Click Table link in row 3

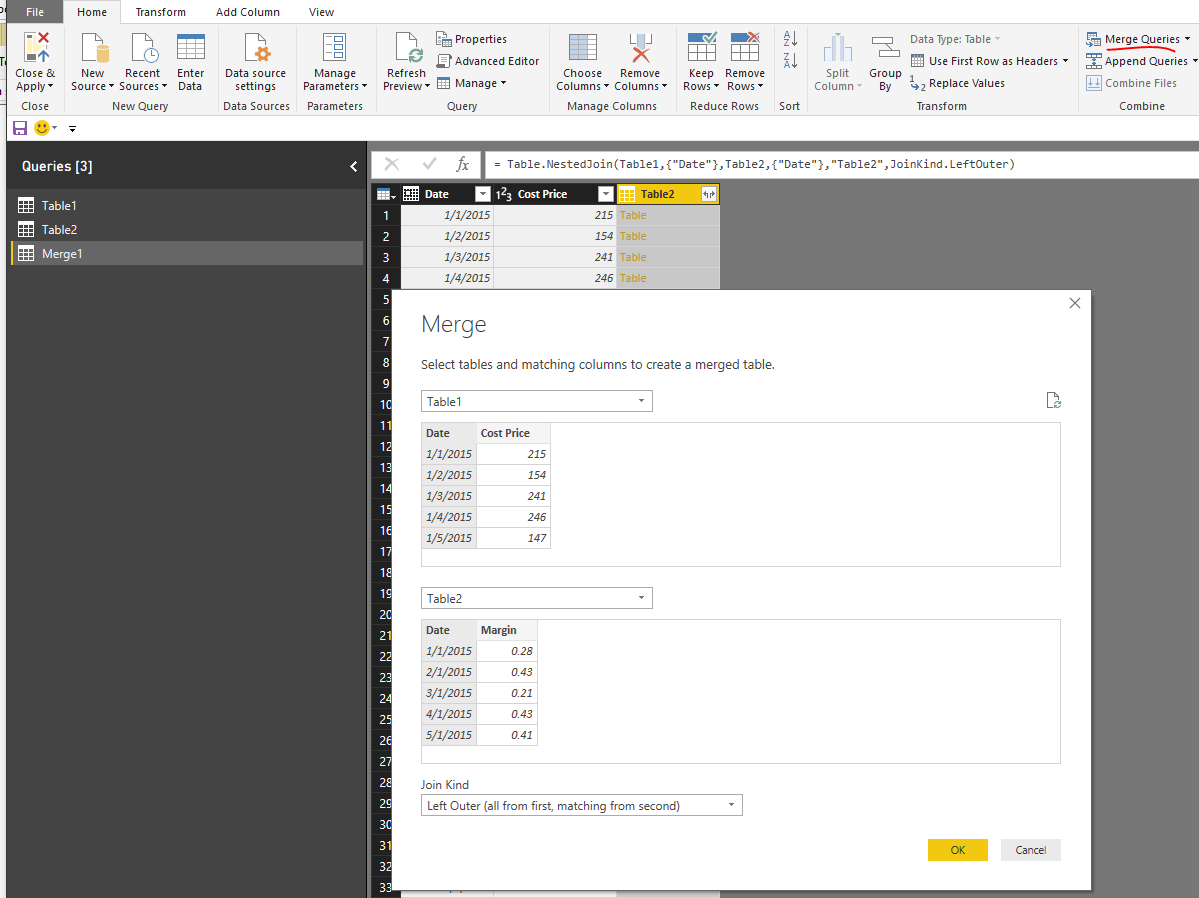click(633, 258)
